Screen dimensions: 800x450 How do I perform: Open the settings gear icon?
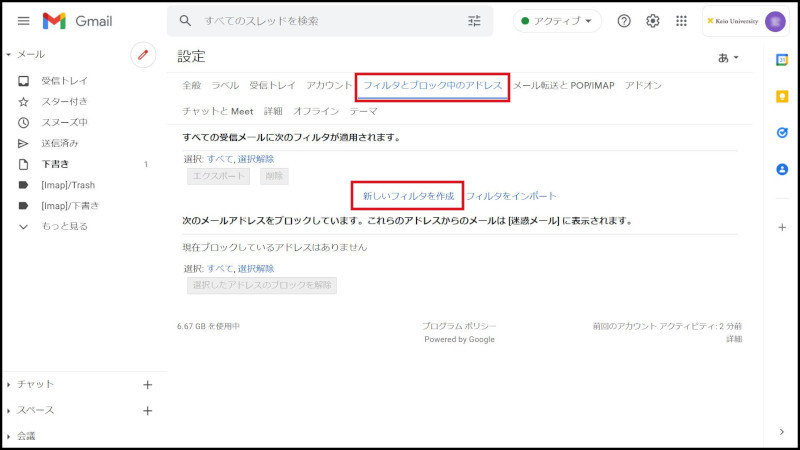653,21
